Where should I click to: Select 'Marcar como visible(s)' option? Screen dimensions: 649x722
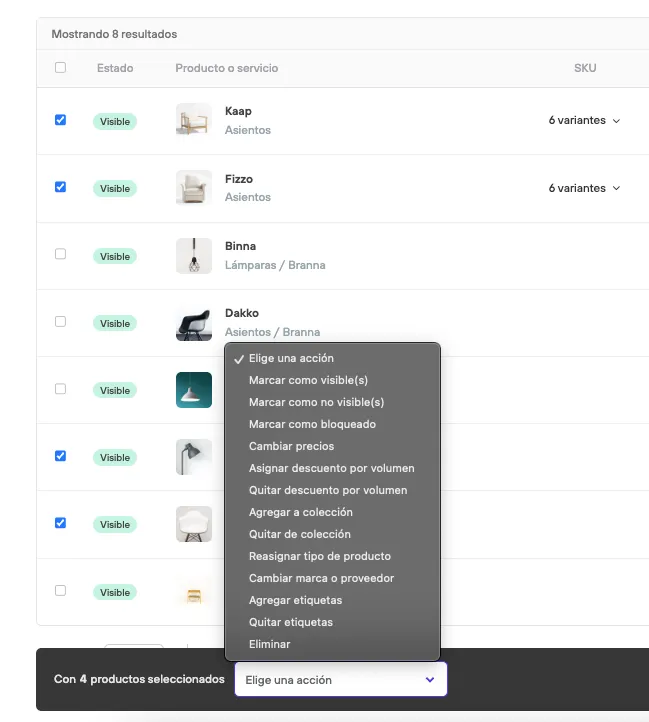pos(332,380)
